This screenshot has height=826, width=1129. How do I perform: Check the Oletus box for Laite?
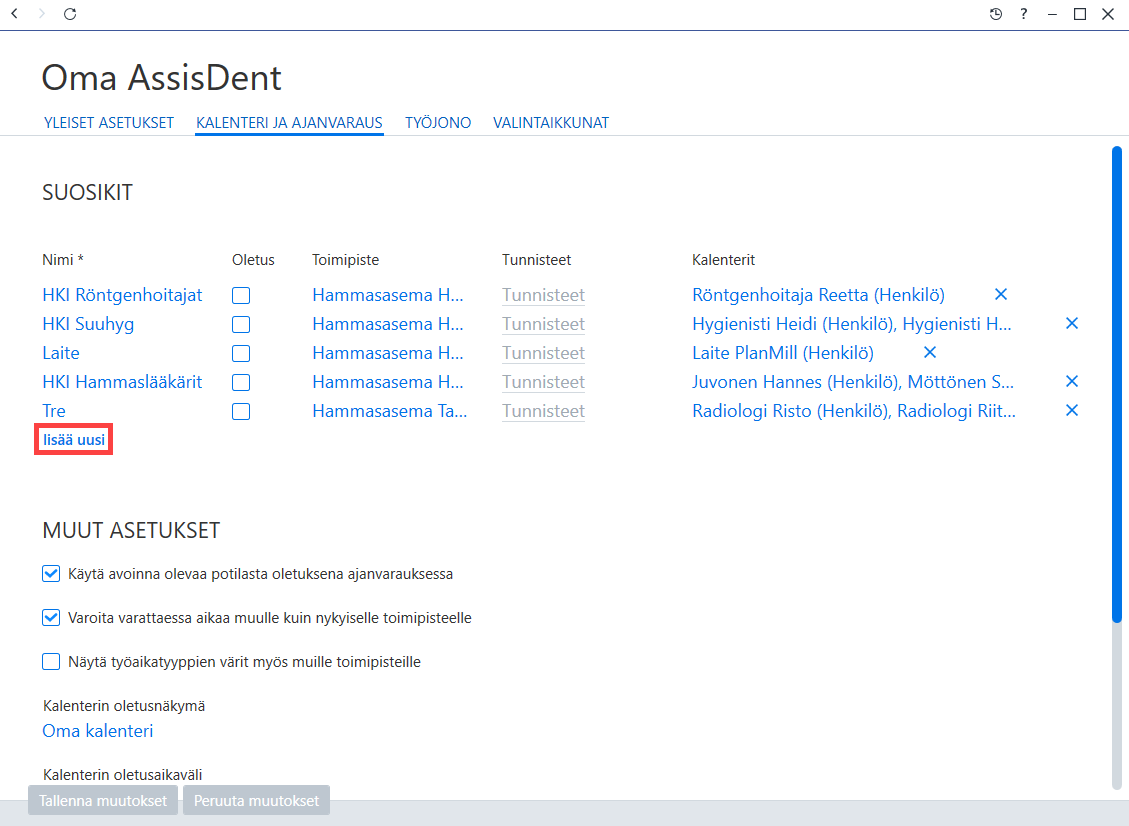click(241, 354)
